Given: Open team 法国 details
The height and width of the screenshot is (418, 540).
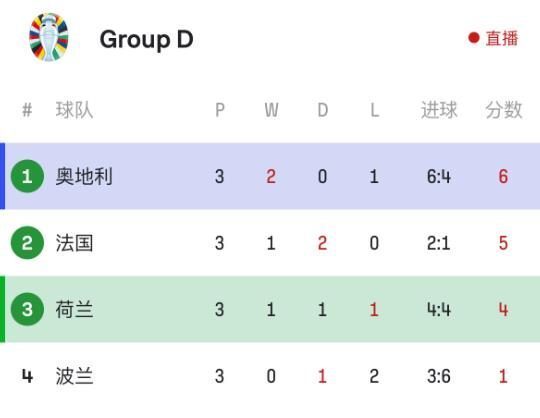Looking at the screenshot, I should coord(74,243).
